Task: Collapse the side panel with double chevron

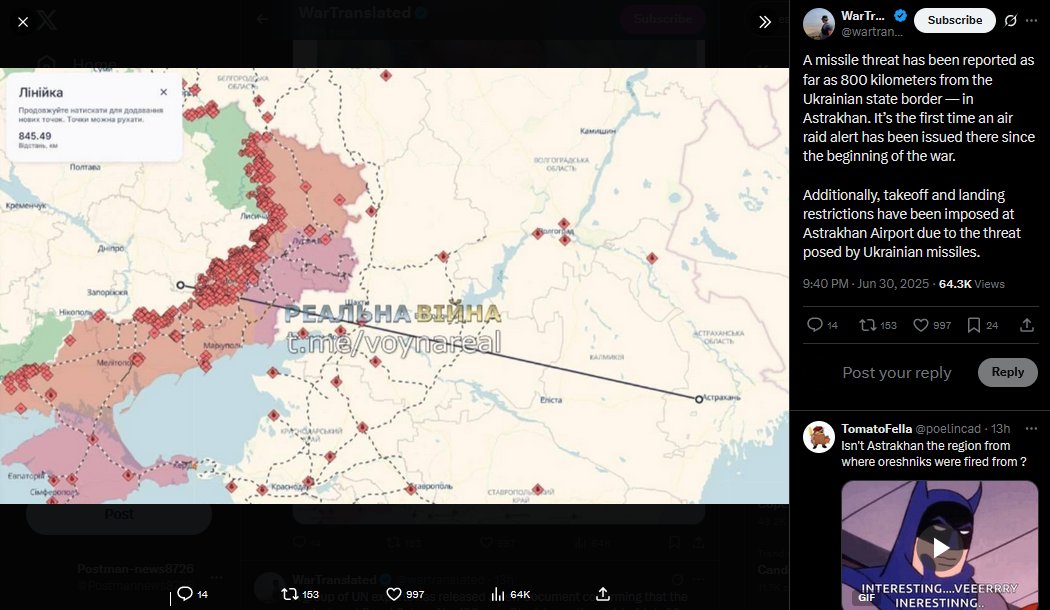Action: click(x=765, y=22)
